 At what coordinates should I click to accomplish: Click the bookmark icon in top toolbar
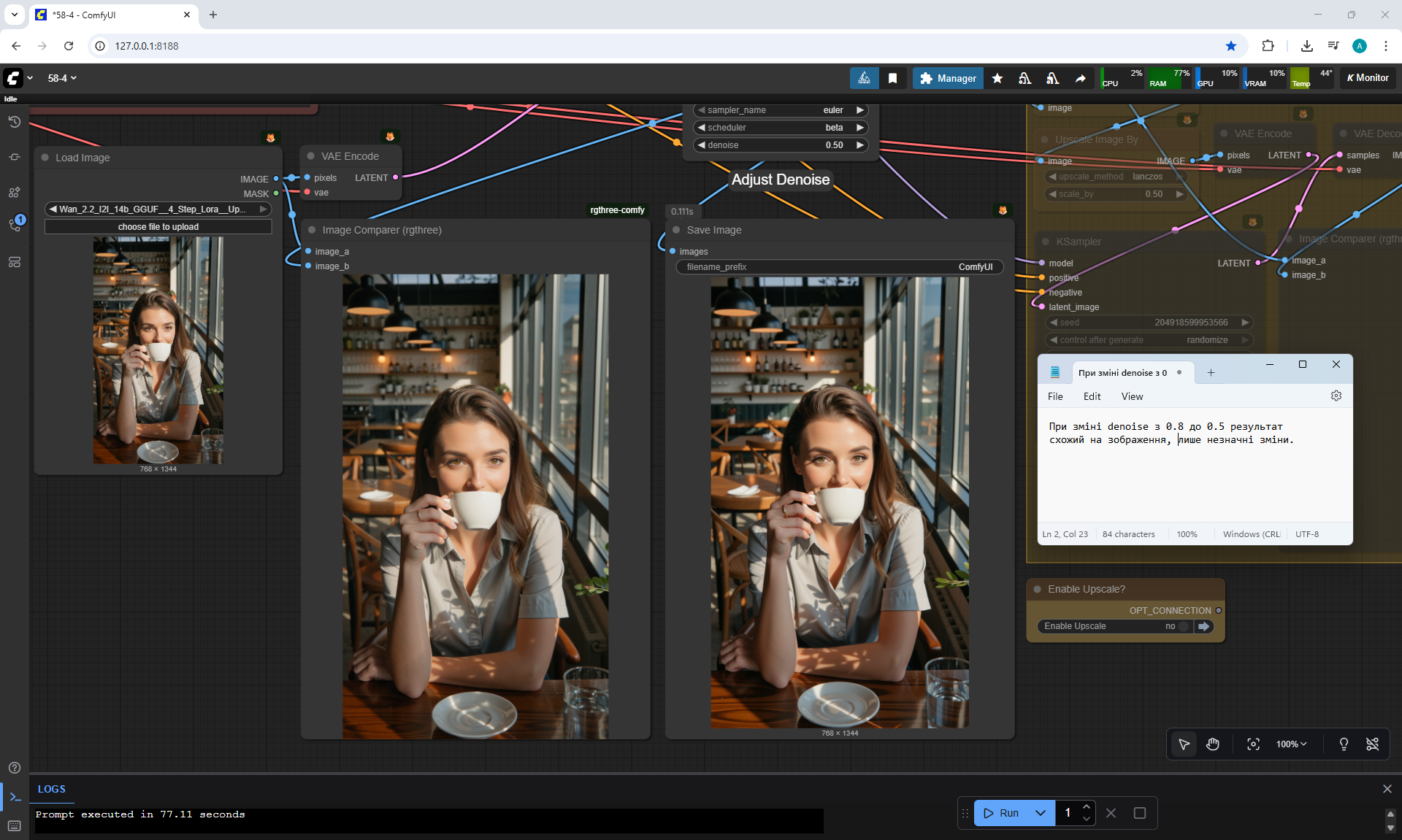892,78
